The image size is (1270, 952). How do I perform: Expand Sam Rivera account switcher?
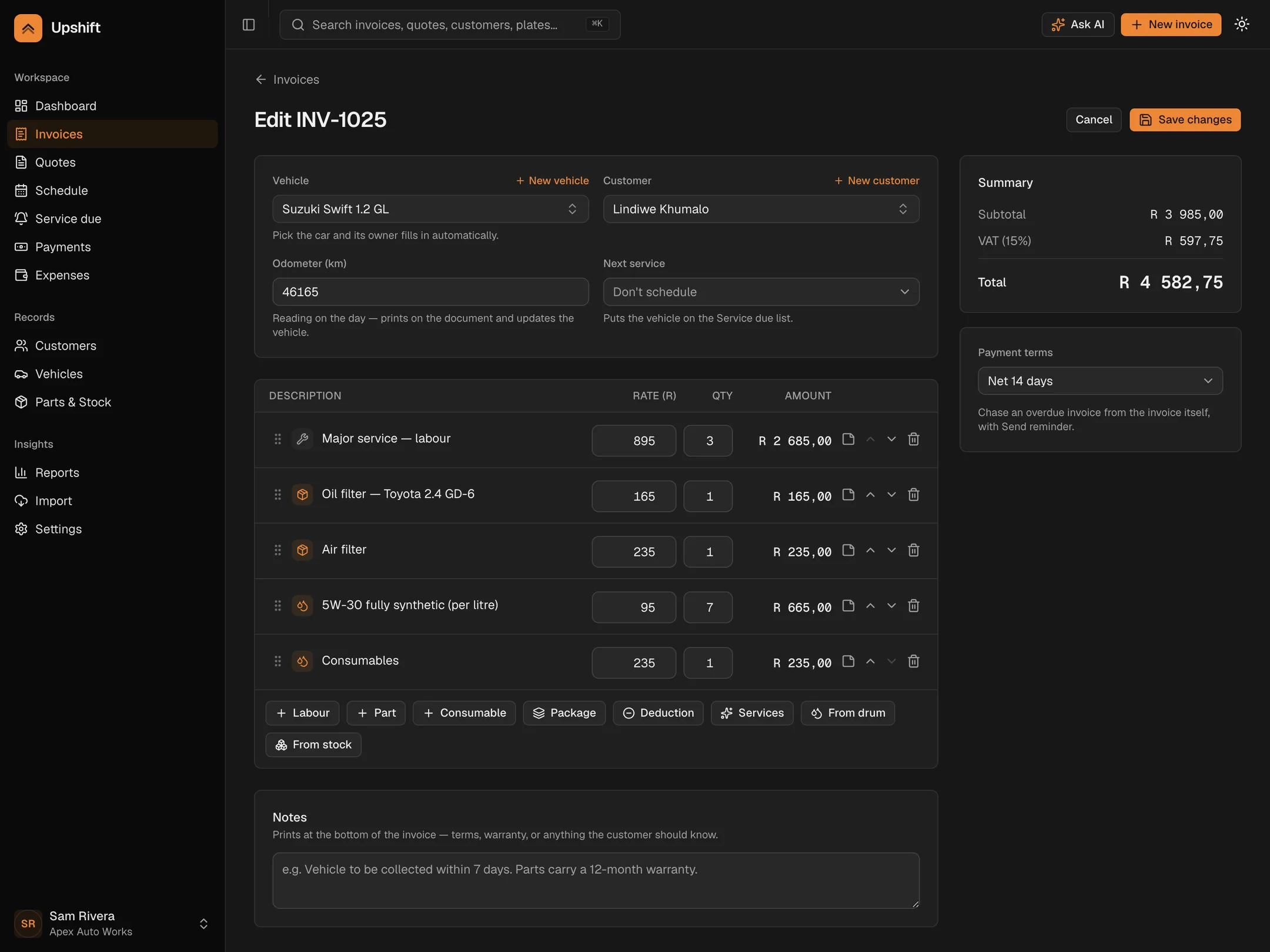tap(112, 923)
